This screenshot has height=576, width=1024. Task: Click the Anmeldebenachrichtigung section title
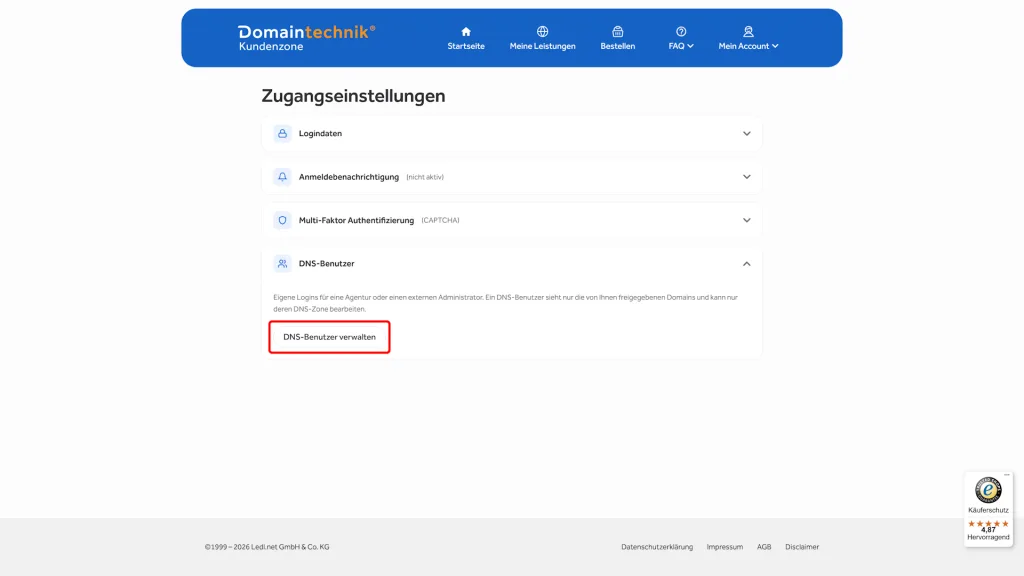point(349,177)
